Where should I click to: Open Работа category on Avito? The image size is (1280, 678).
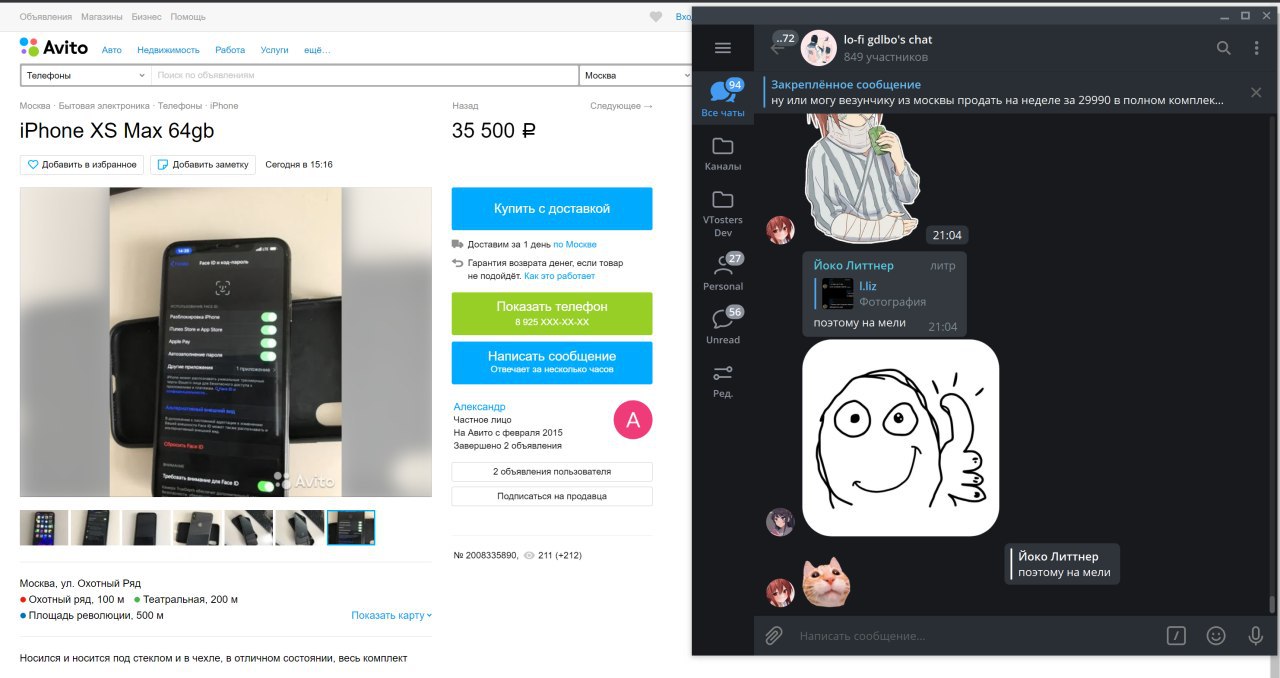pos(230,50)
